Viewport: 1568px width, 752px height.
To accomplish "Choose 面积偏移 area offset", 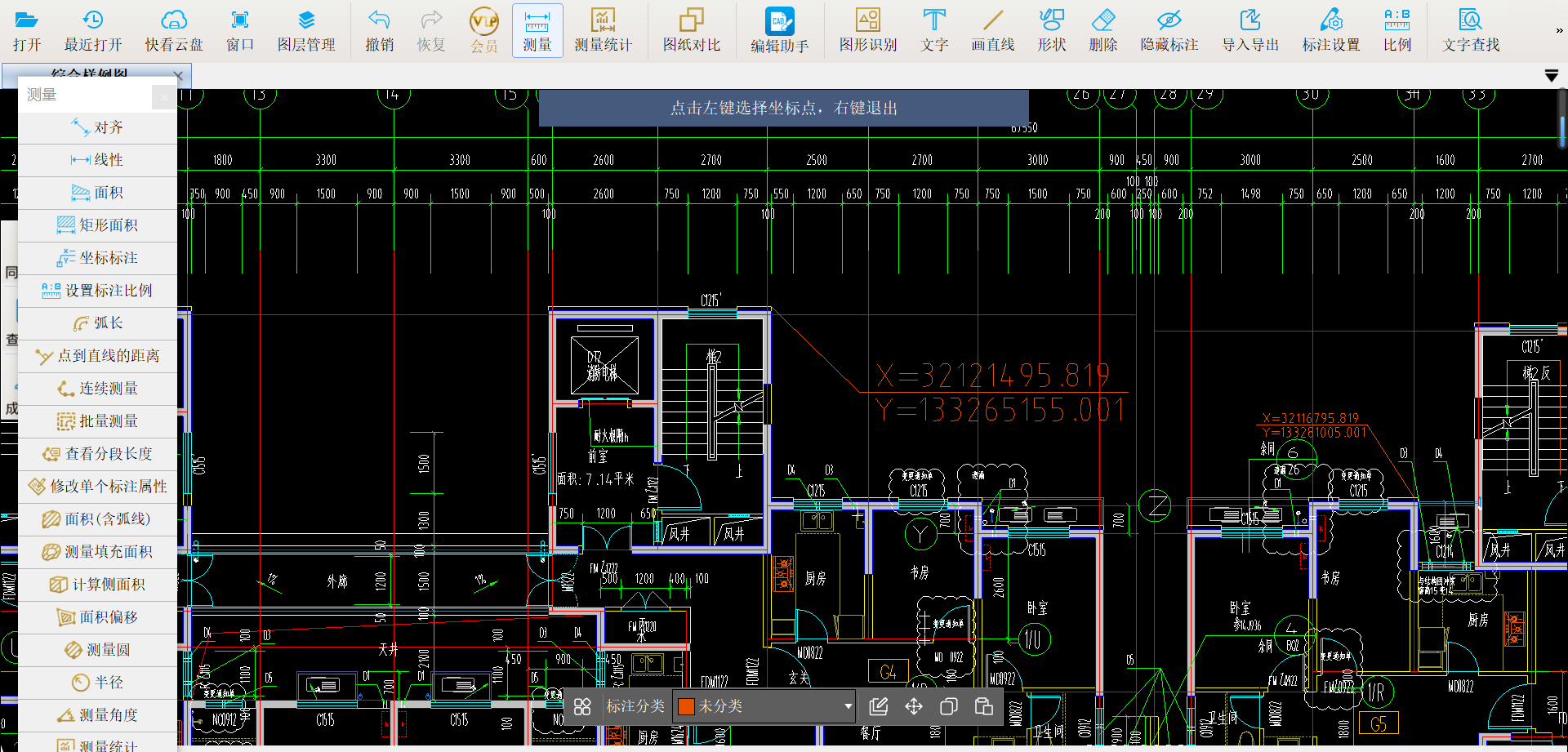I will point(97,617).
